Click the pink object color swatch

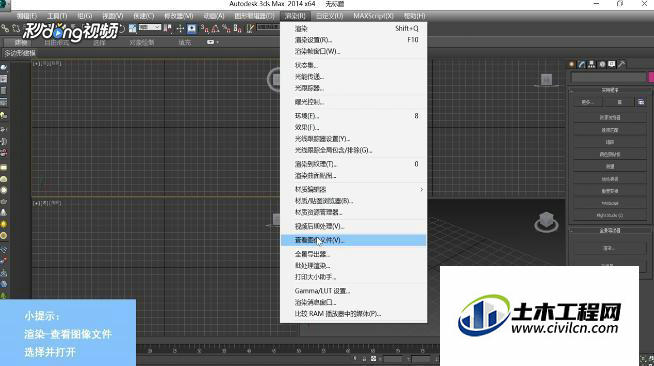(x=651, y=77)
